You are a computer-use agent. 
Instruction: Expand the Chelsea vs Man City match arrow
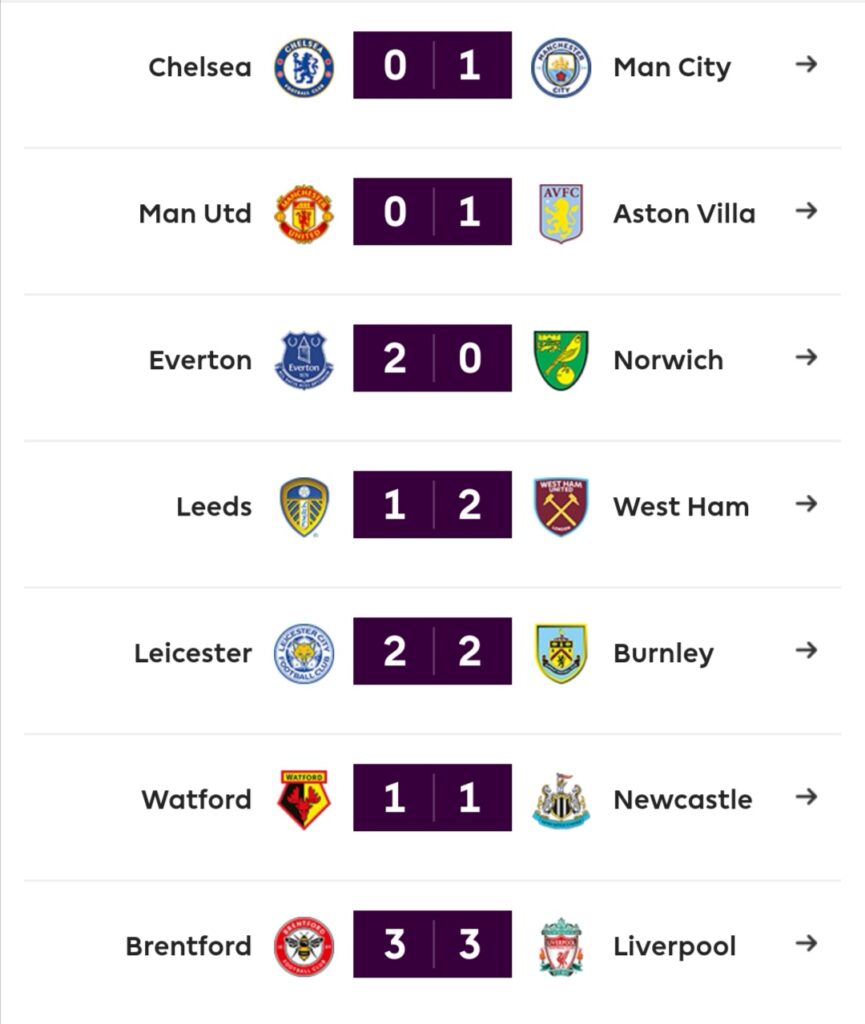pyautogui.click(x=806, y=65)
